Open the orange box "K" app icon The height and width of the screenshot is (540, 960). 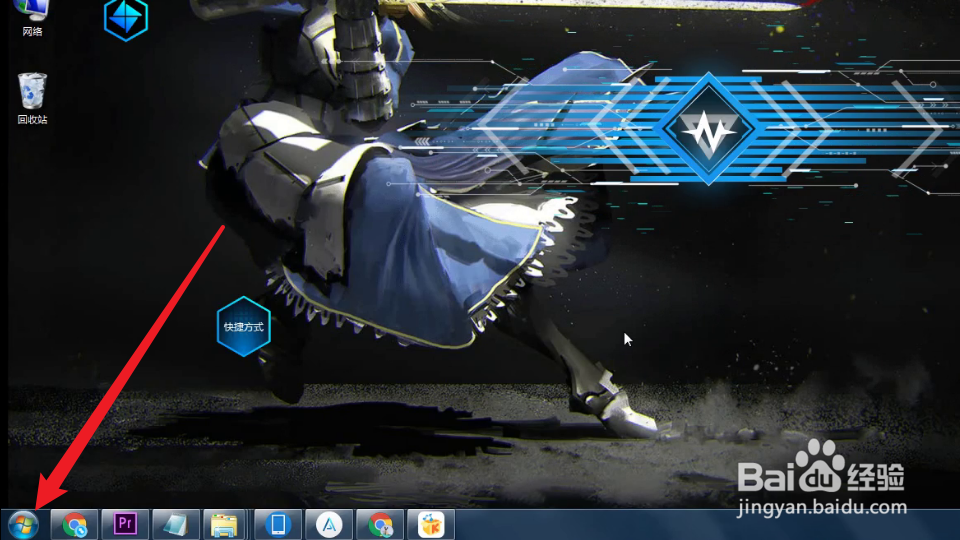click(x=431, y=525)
